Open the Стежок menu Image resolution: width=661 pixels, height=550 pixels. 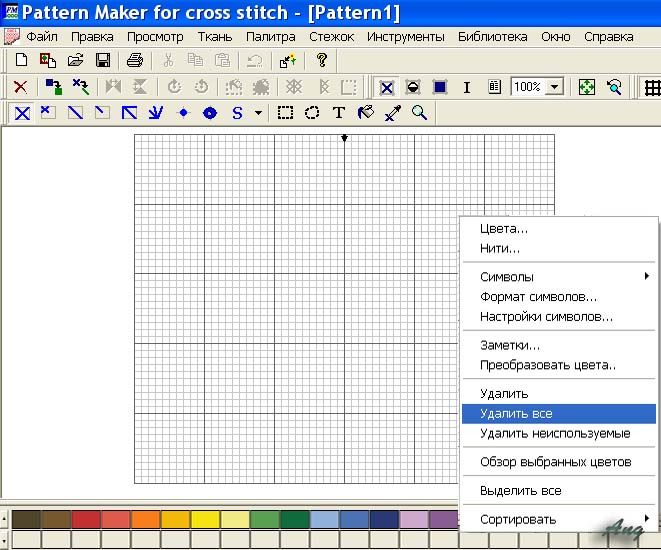coord(332,37)
